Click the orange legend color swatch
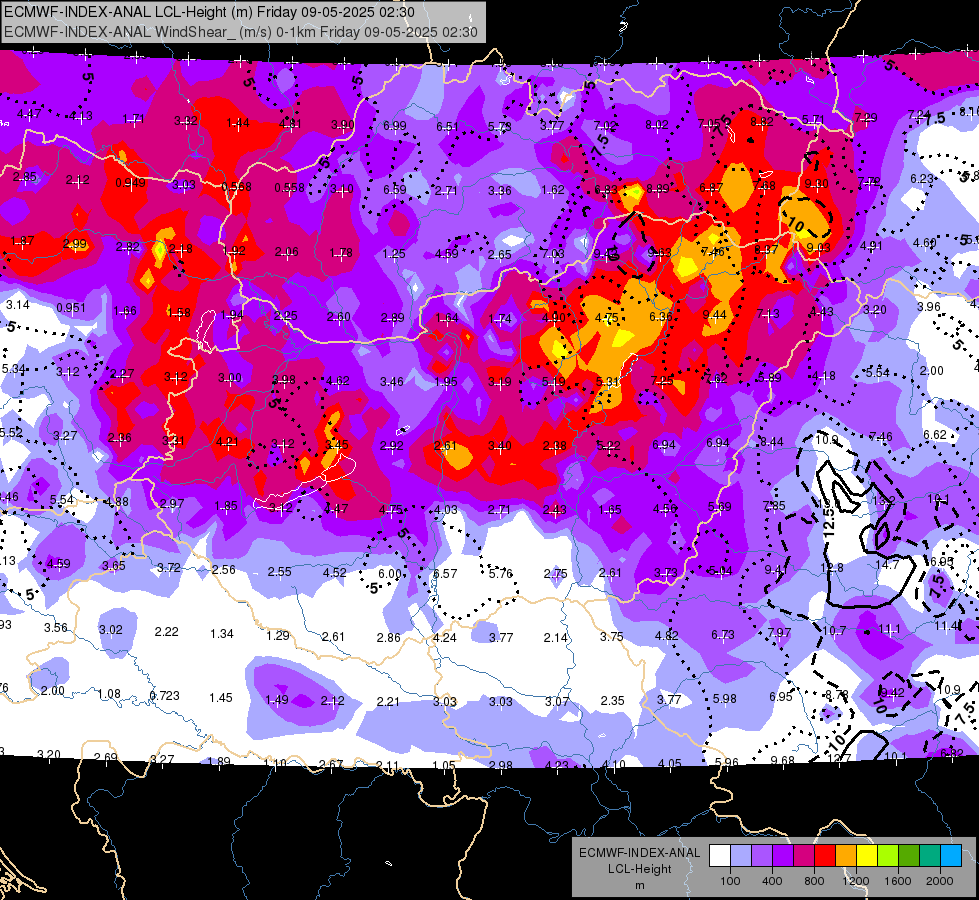Image resolution: width=979 pixels, height=900 pixels. (846, 856)
